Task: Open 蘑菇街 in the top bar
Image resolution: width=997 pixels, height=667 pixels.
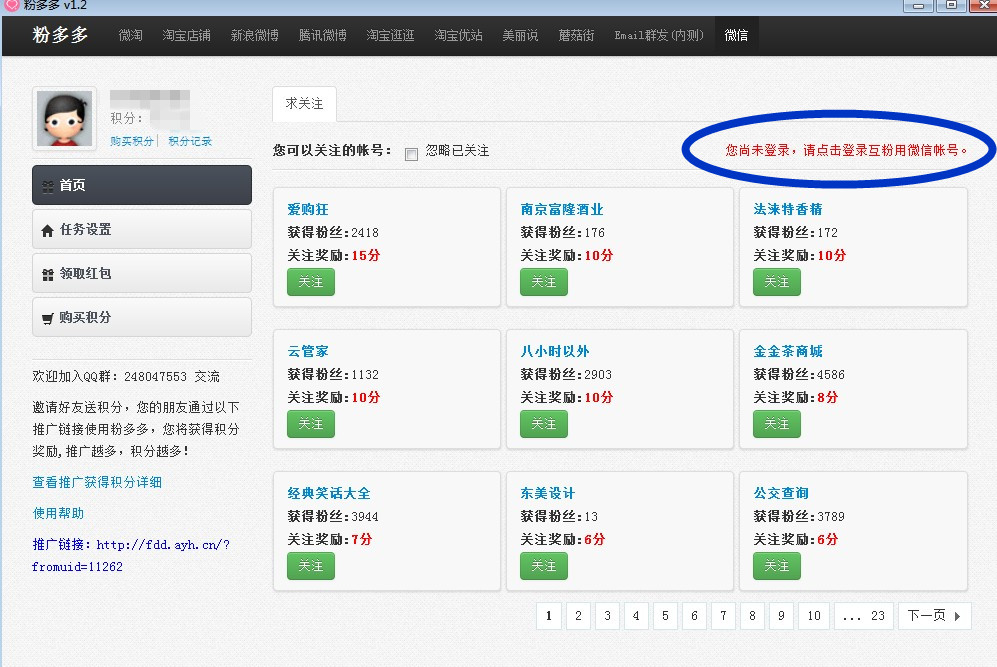Action: pos(576,36)
